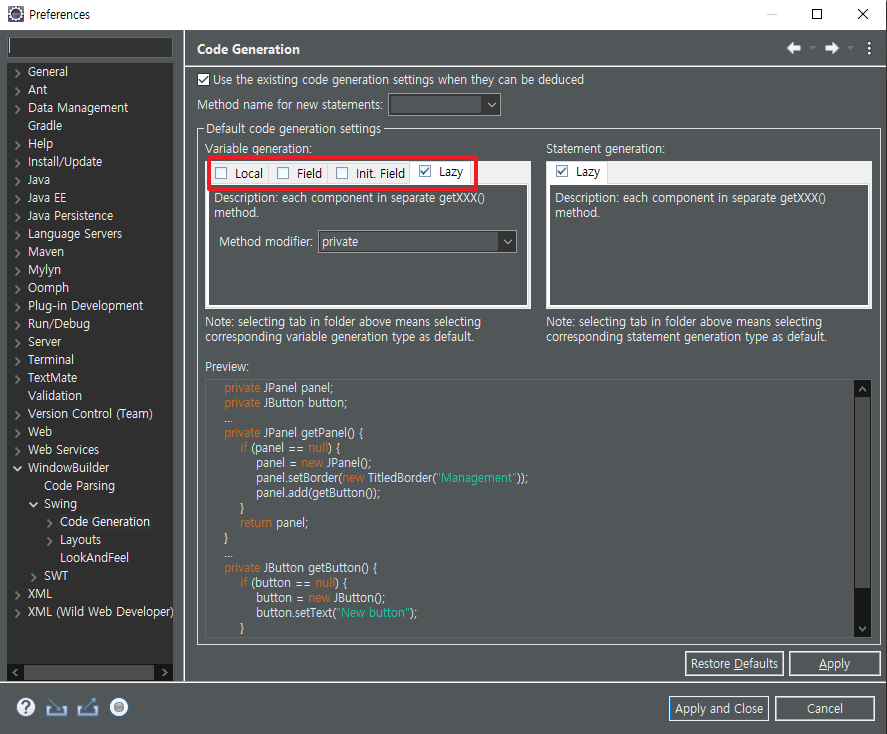Open Method name for new statements combo
This screenshot has height=734, width=887.
(445, 105)
